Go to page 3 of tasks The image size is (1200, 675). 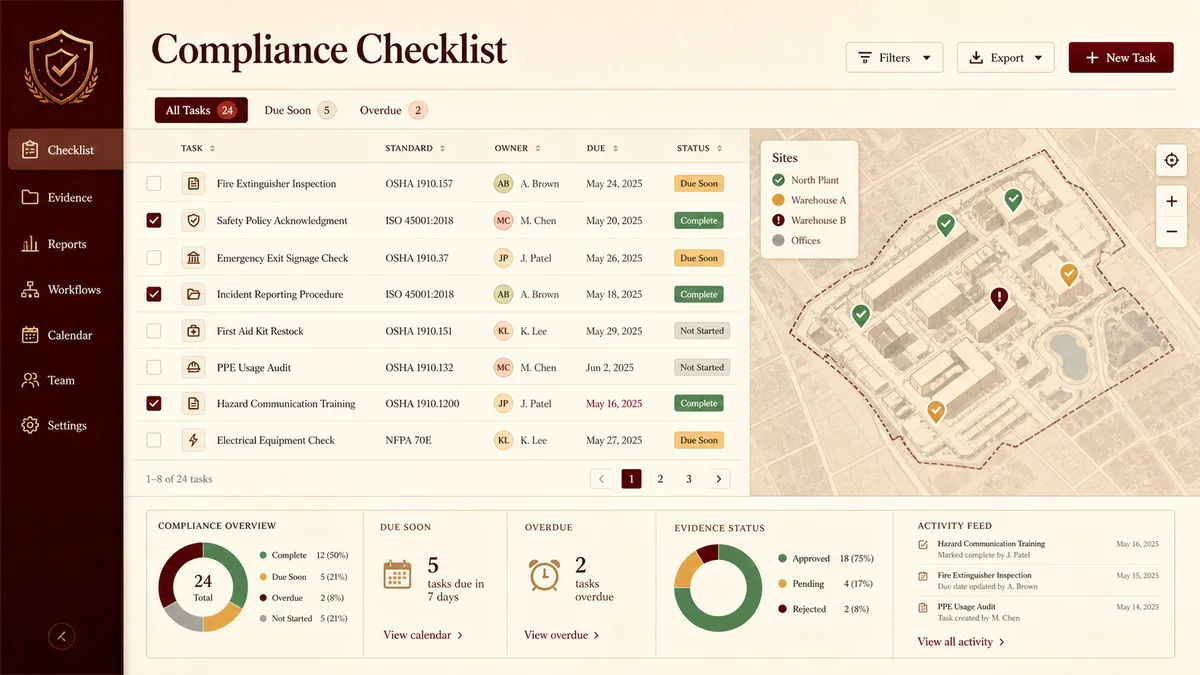click(689, 479)
